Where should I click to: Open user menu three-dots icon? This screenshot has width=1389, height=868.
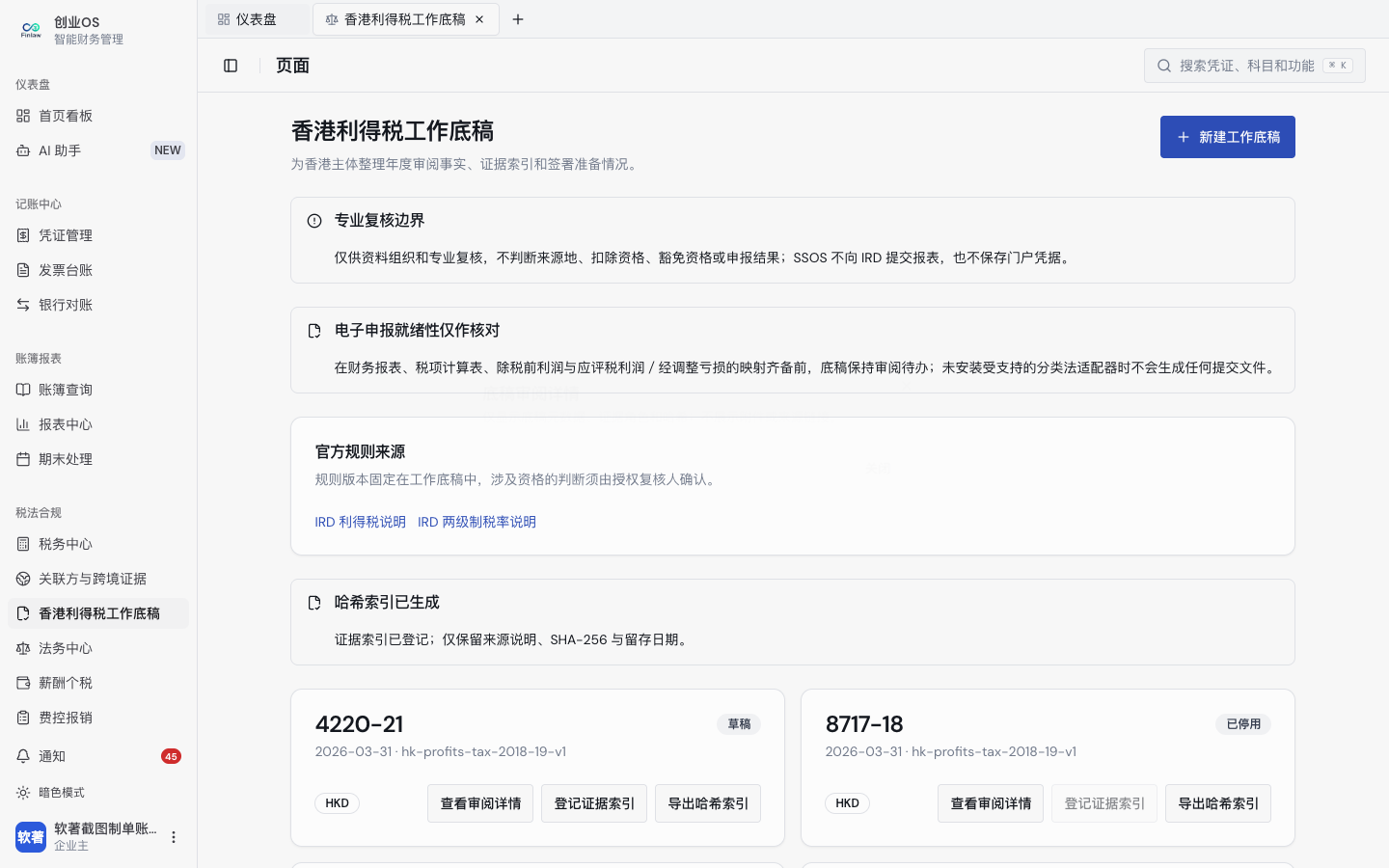click(174, 837)
